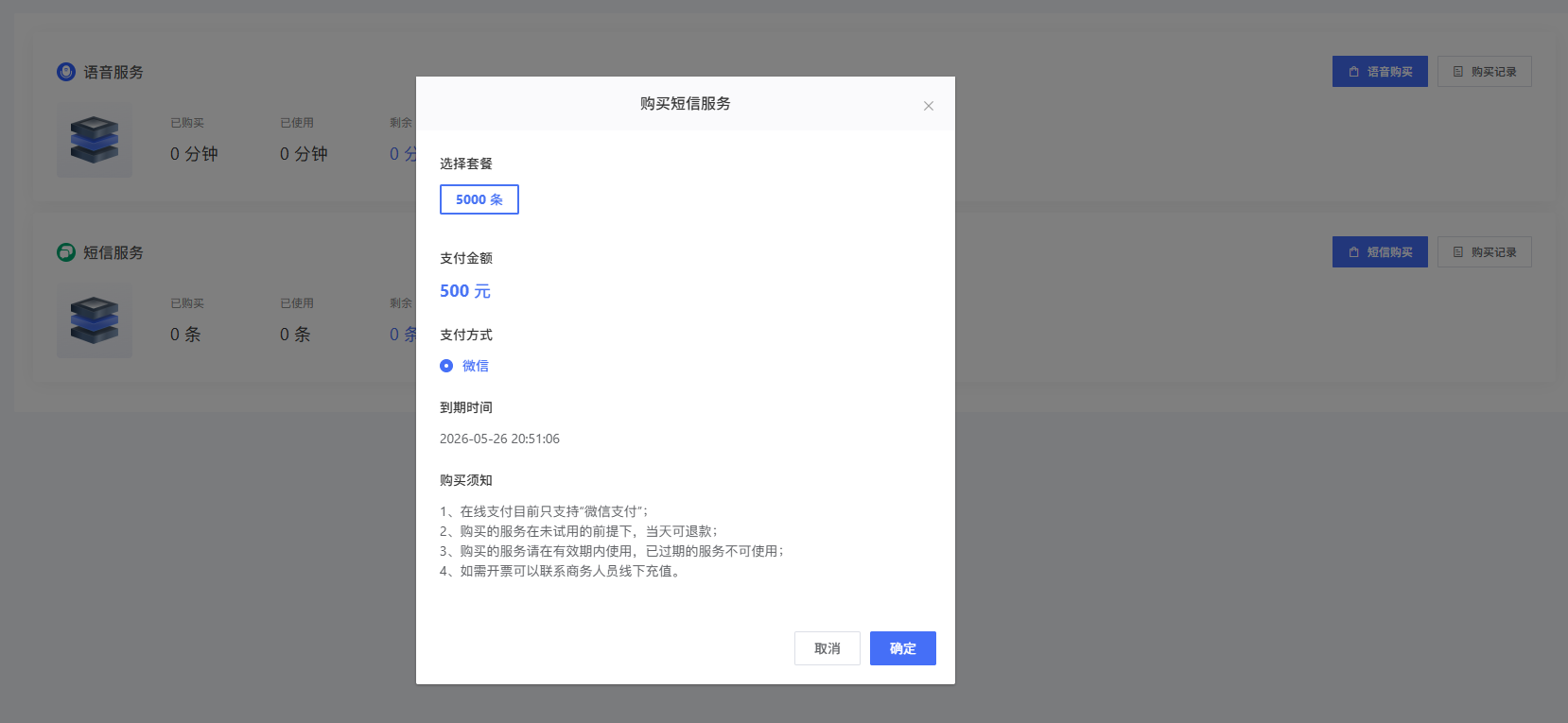
Task: Click the voice service server stack image
Action: point(95,141)
